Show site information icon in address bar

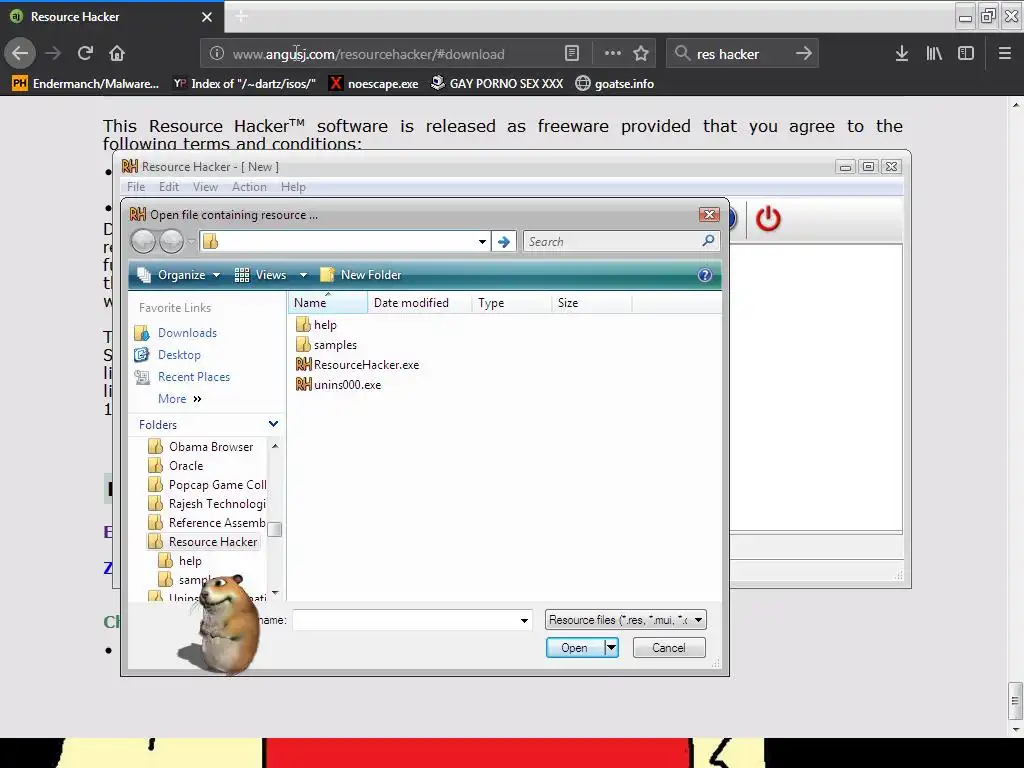pos(217,54)
